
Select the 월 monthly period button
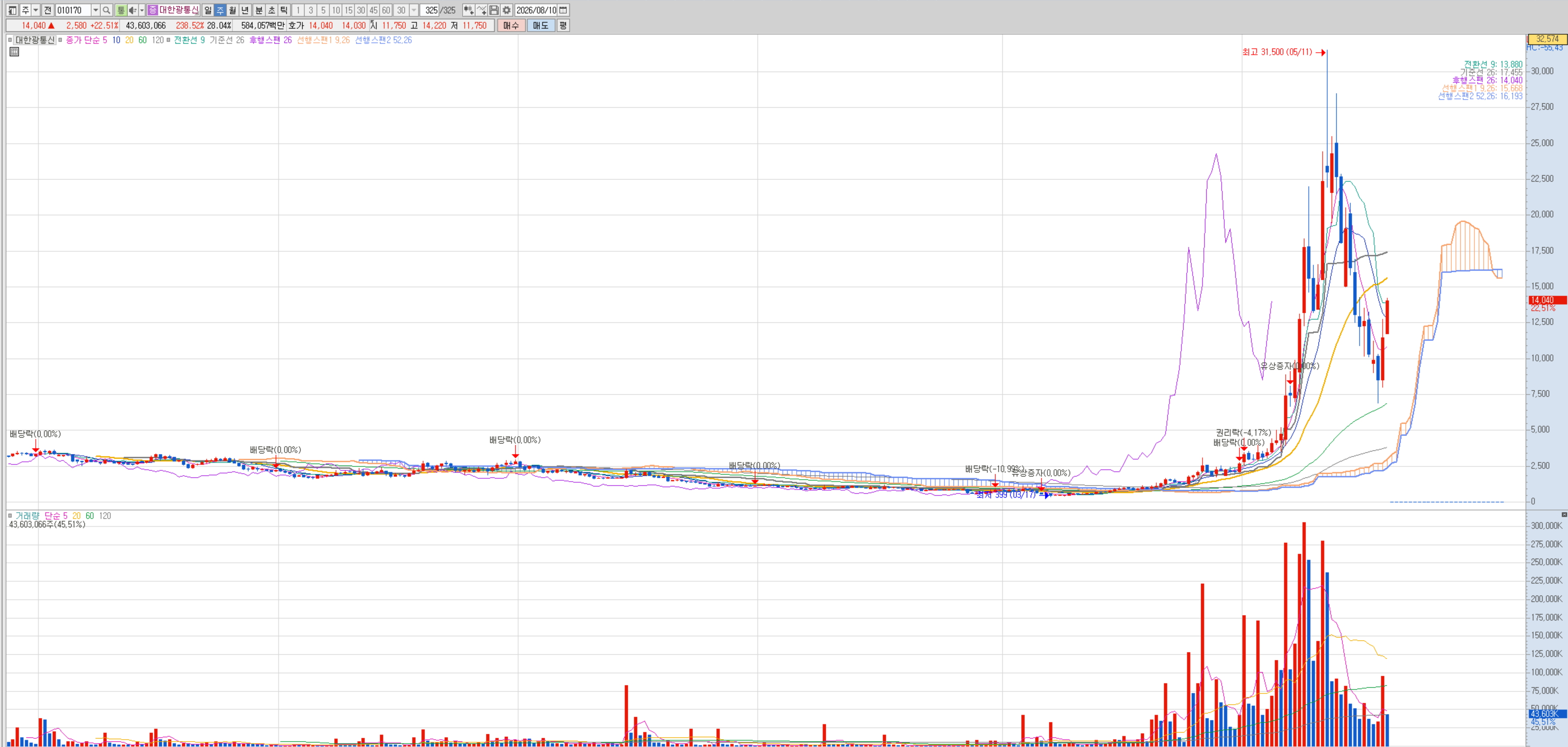coord(233,11)
